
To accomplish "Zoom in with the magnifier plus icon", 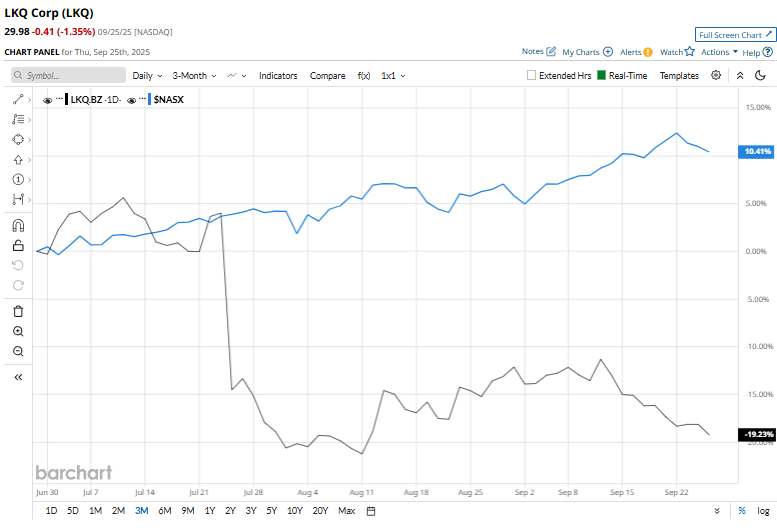I will pos(18,331).
